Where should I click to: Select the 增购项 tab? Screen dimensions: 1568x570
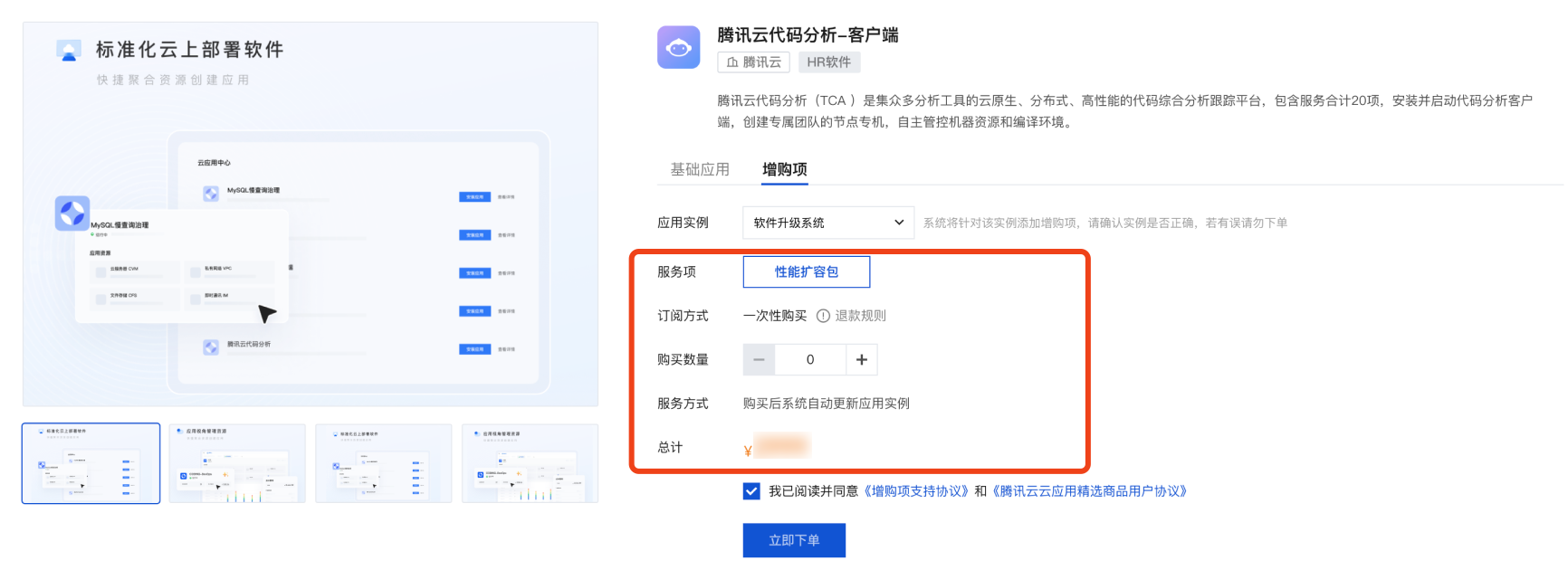785,169
